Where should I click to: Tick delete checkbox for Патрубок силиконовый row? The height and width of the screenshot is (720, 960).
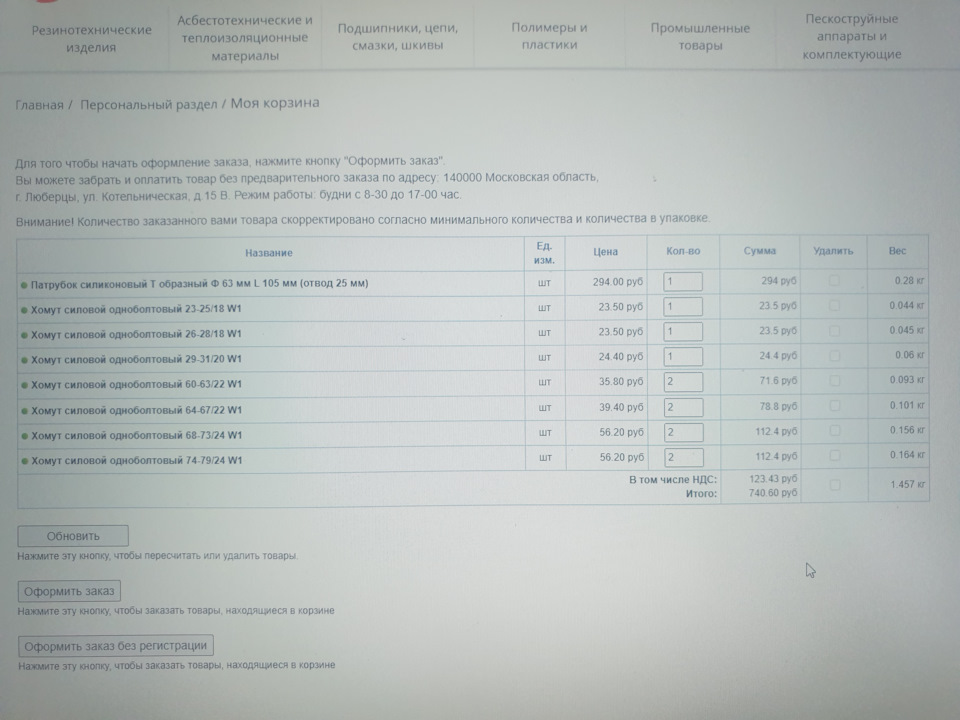(x=834, y=280)
